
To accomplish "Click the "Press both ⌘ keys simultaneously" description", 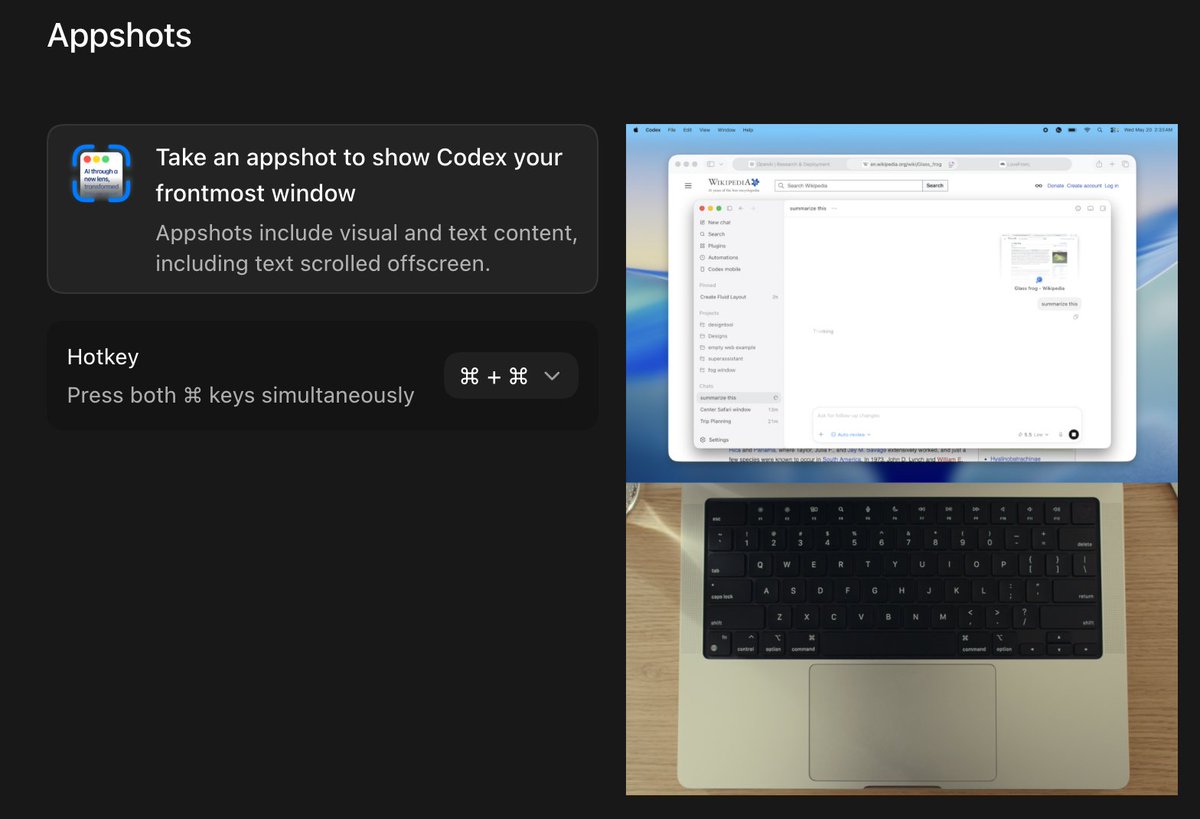I will click(240, 395).
